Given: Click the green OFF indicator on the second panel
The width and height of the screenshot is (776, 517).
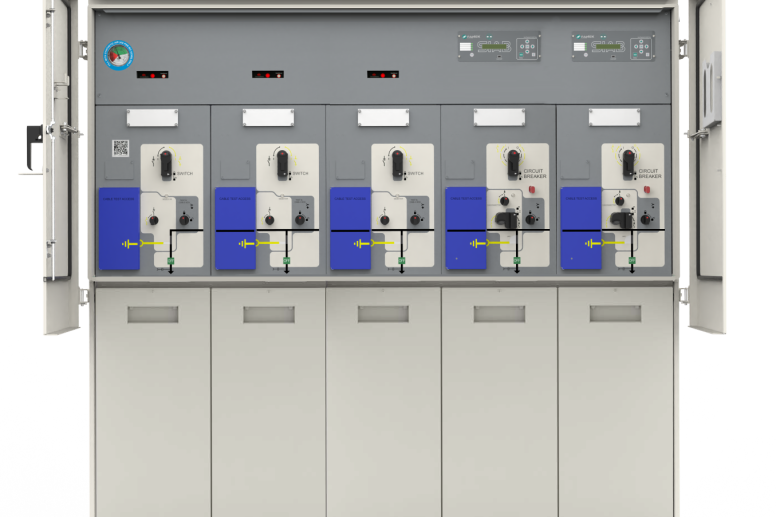Looking at the screenshot, I should click(286, 261).
